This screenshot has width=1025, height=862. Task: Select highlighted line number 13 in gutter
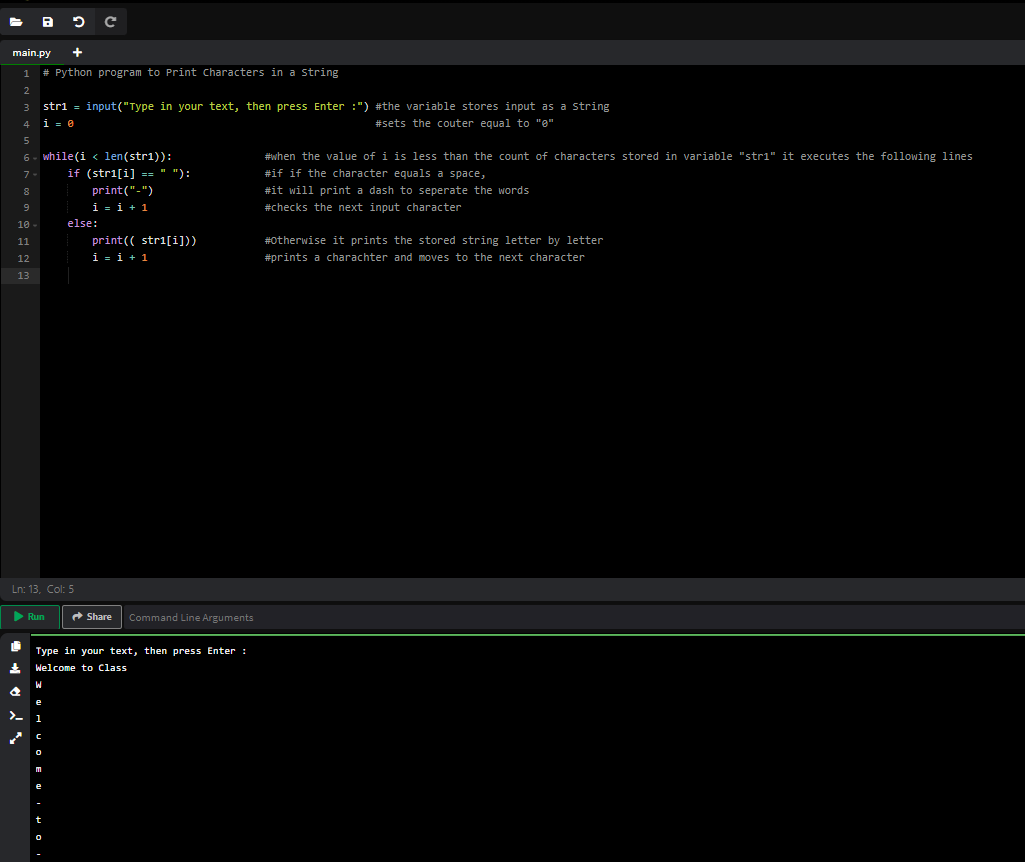24,276
